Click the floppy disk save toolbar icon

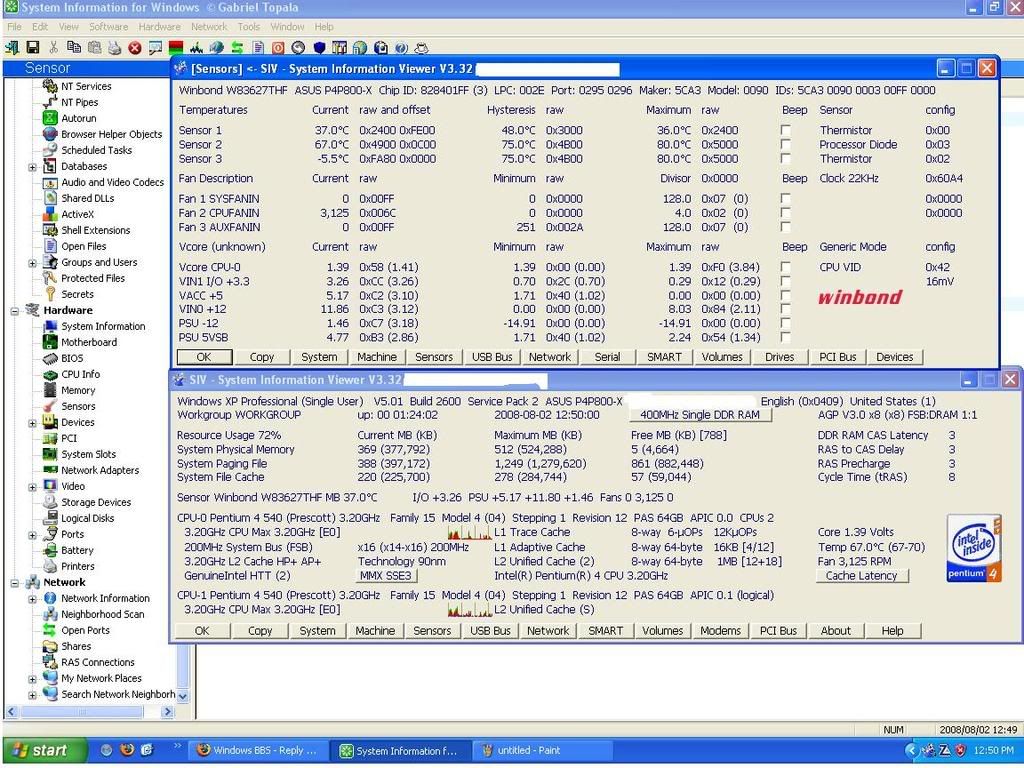click(33, 48)
